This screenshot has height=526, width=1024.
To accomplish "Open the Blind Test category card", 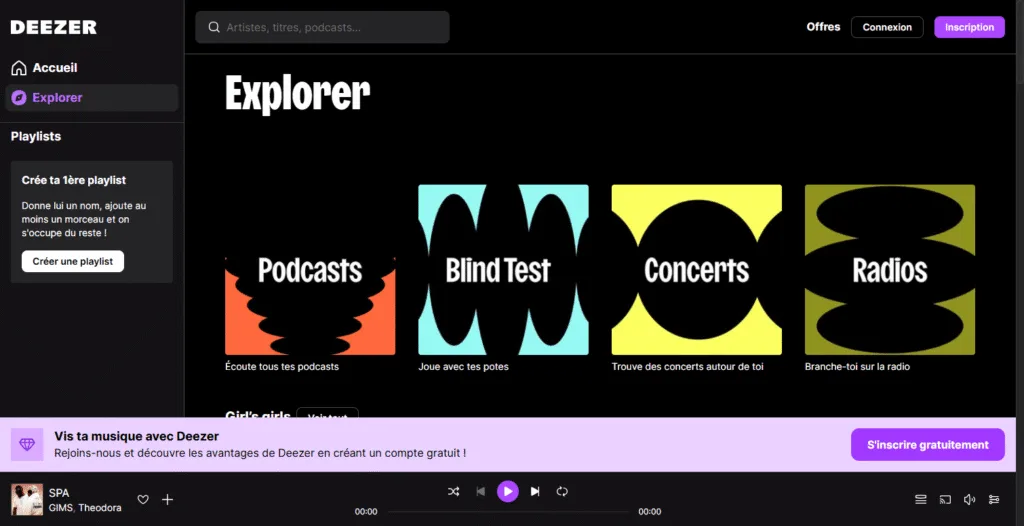I will click(503, 270).
